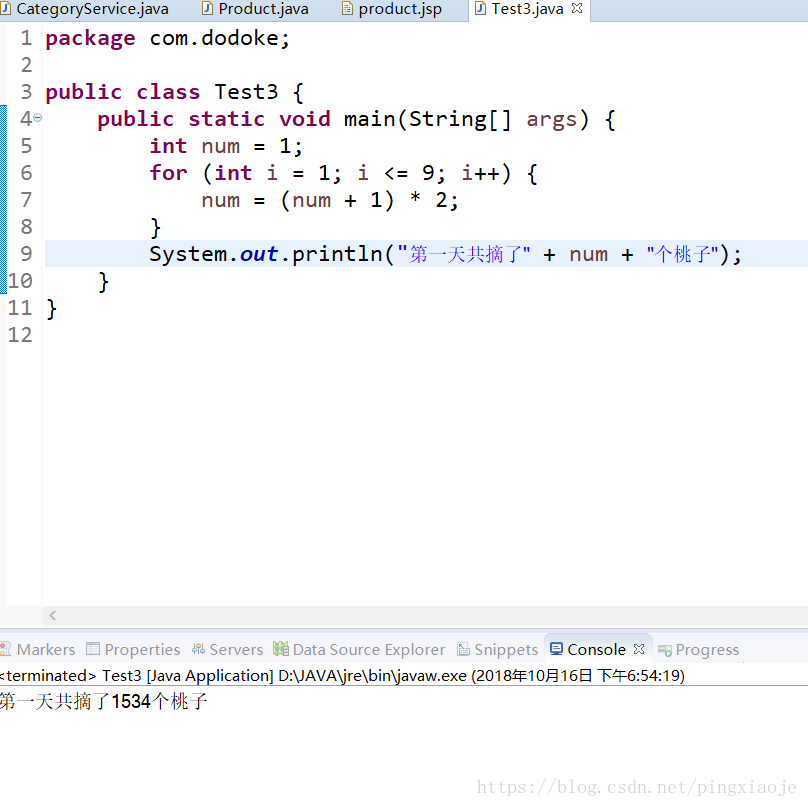Click the Properties view icon
808x807 pixels.
93,648
